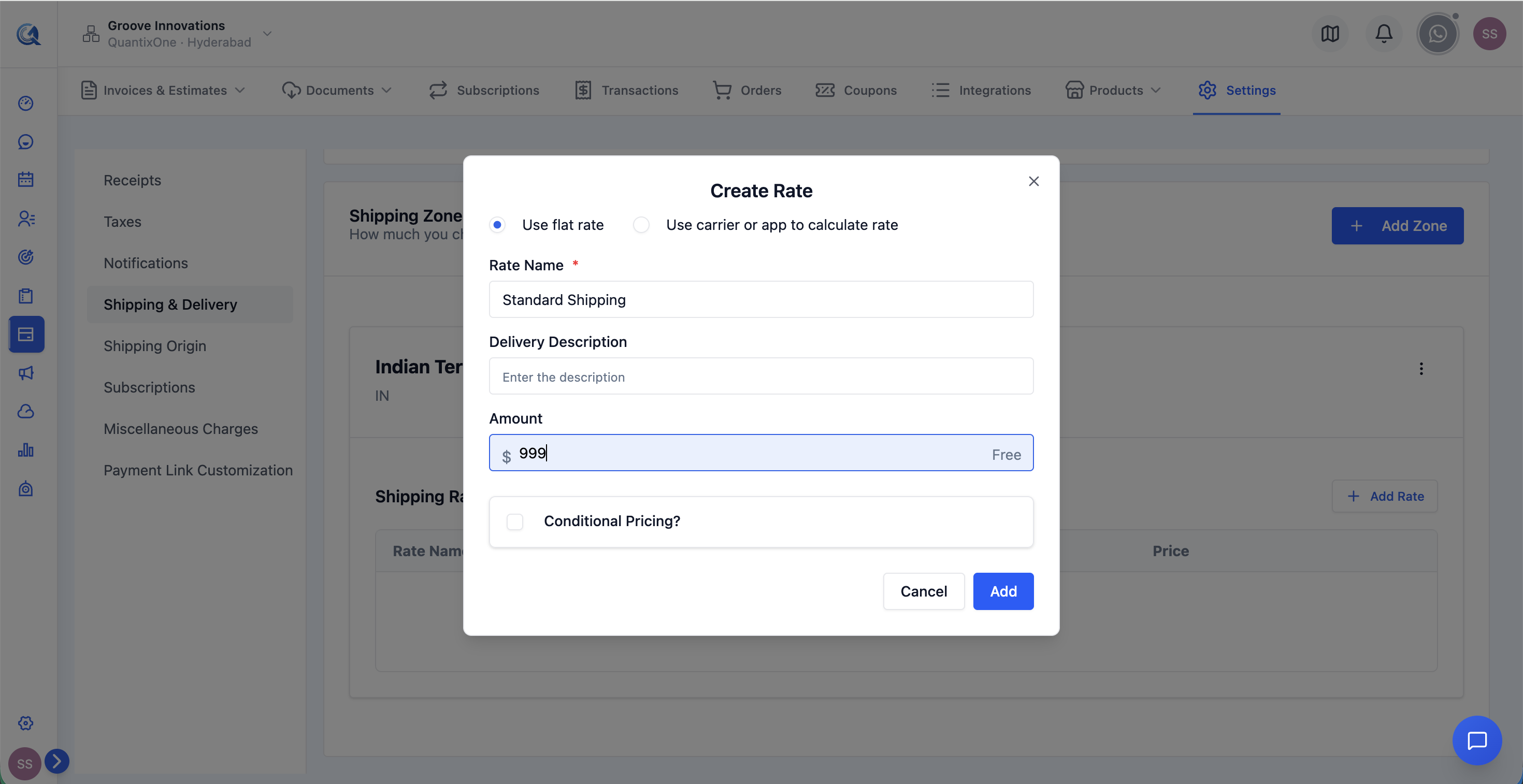Viewport: 1523px width, 784px height.
Task: Open the Transactions tab
Action: pos(627,91)
